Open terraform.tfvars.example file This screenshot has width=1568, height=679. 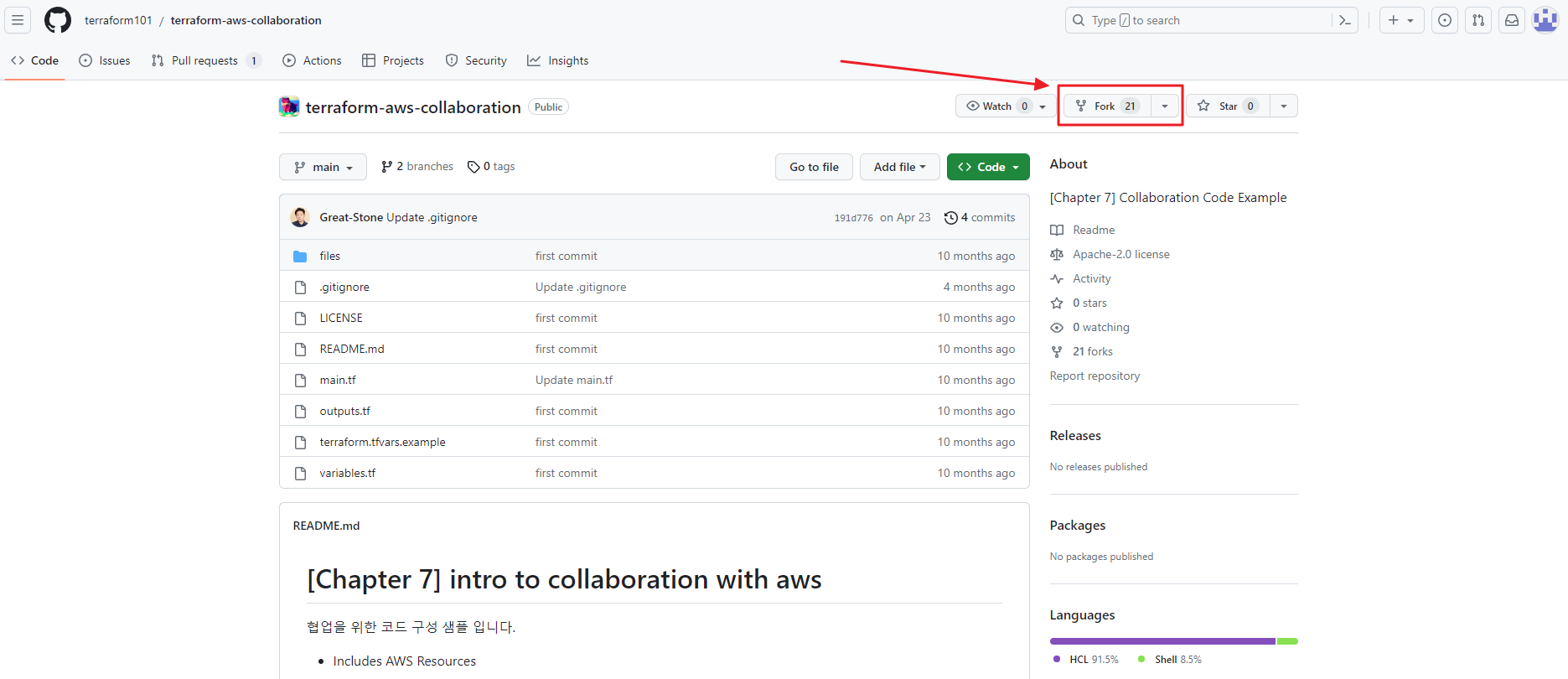382,442
